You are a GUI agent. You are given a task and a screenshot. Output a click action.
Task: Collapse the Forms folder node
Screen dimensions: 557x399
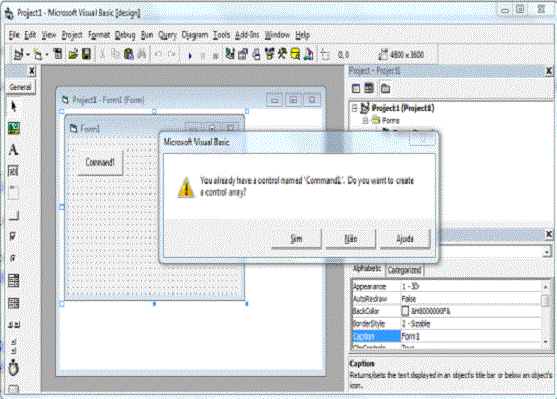(365, 121)
